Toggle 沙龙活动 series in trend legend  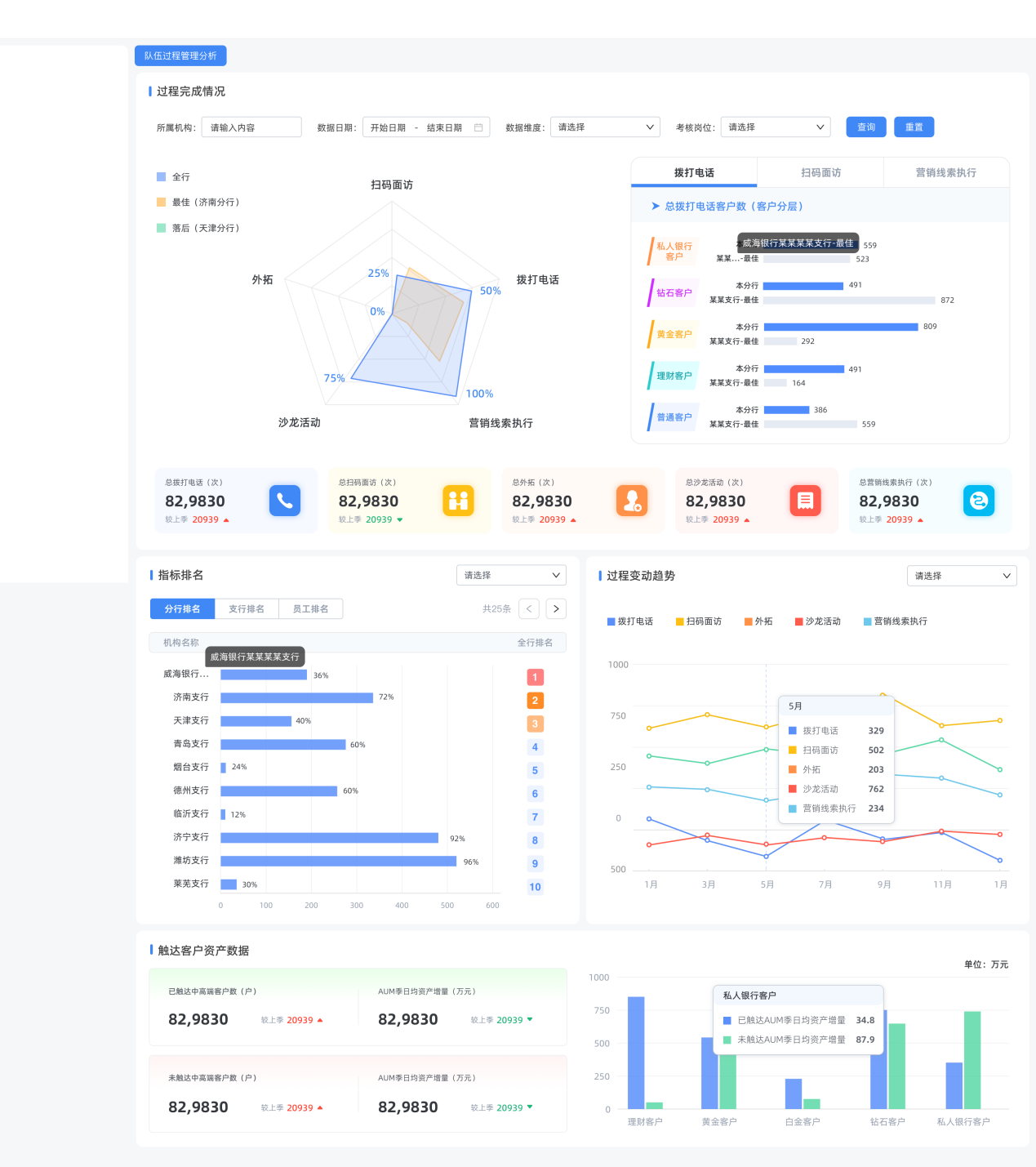818,621
